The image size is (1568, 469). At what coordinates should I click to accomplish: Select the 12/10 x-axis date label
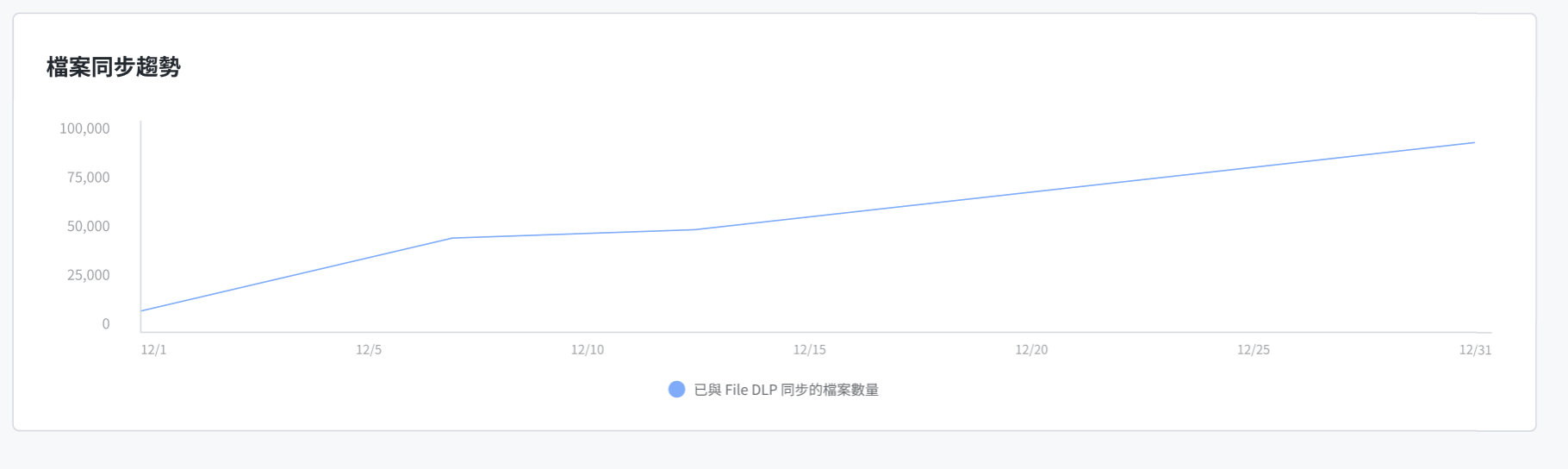588,350
